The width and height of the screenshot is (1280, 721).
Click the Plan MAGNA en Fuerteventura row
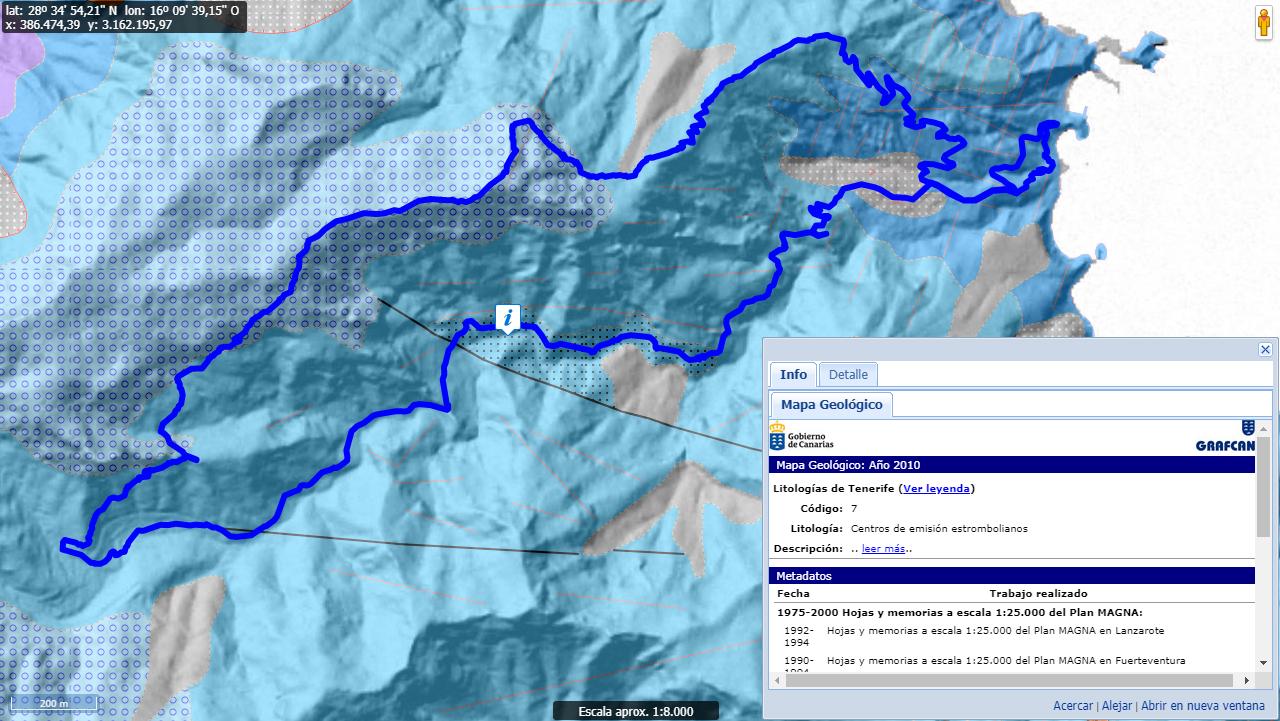[x=1006, y=661]
